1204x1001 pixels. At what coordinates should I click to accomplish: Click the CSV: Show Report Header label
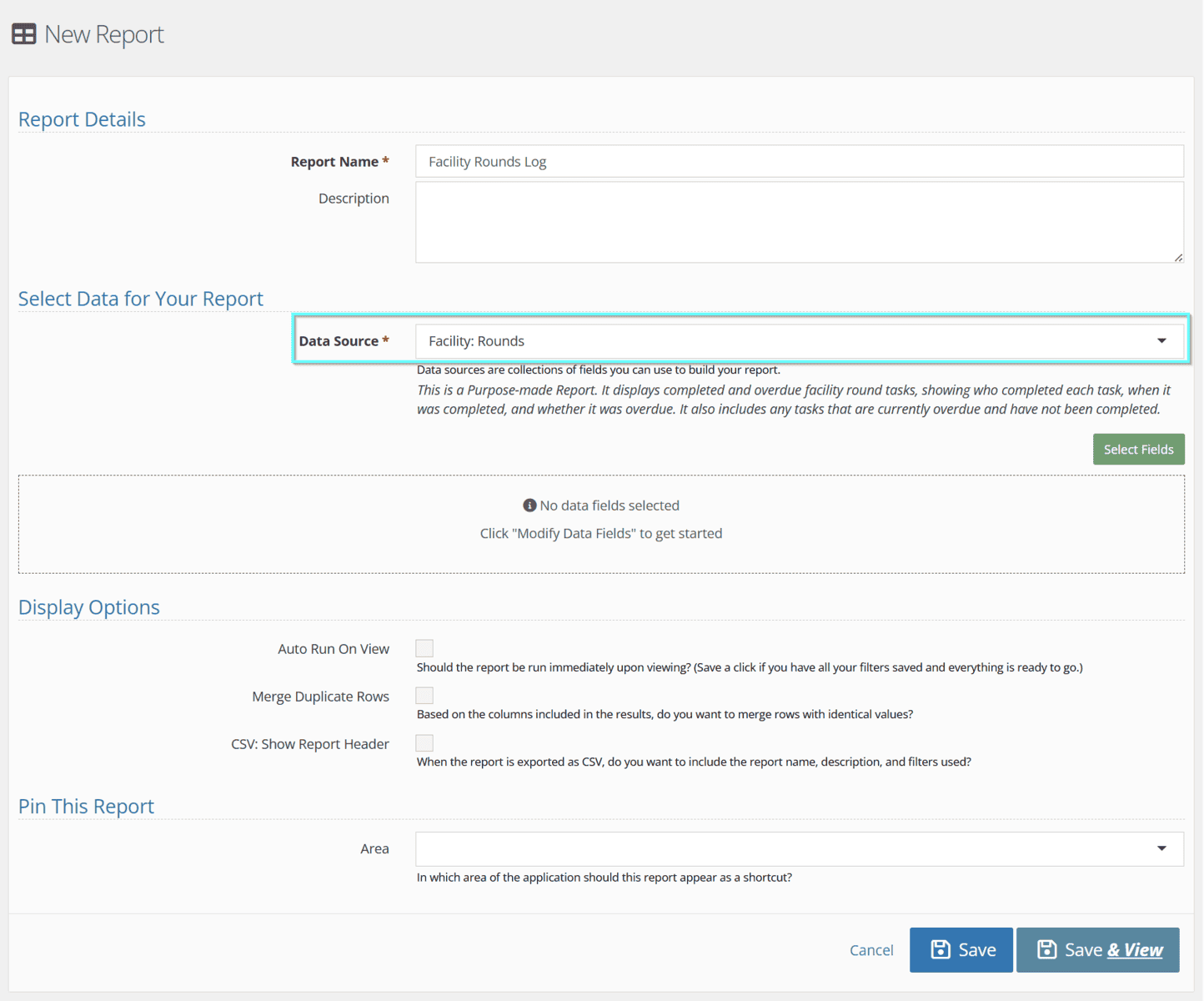click(x=310, y=744)
